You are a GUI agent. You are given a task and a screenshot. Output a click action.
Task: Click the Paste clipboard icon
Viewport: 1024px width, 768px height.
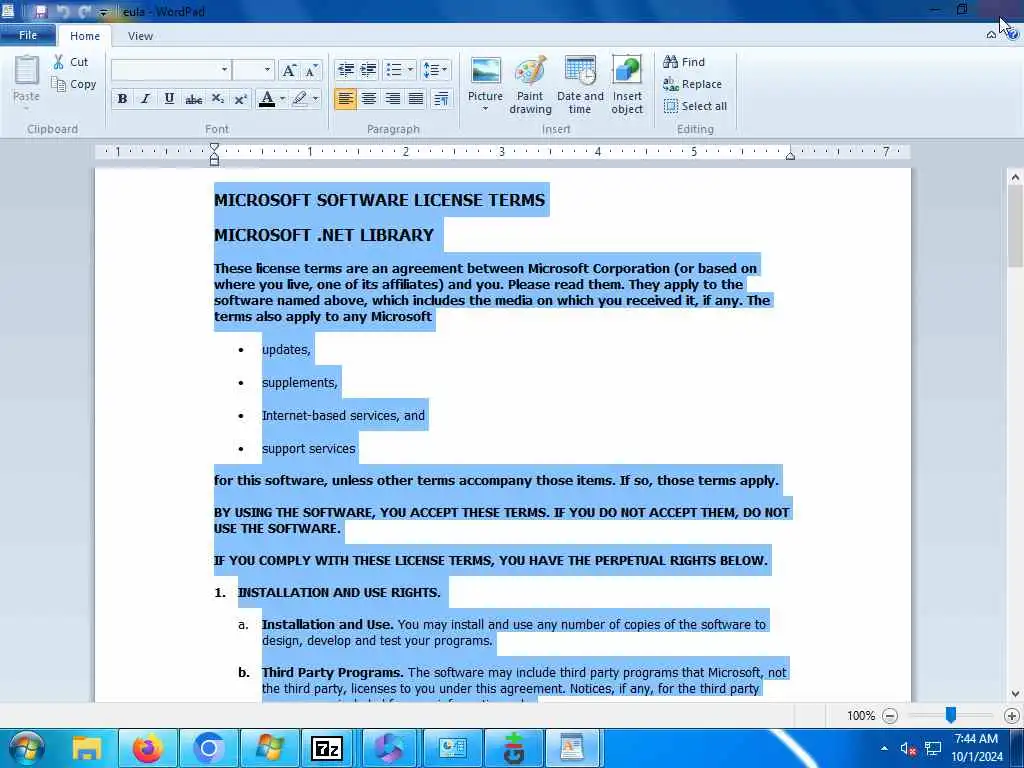point(26,71)
